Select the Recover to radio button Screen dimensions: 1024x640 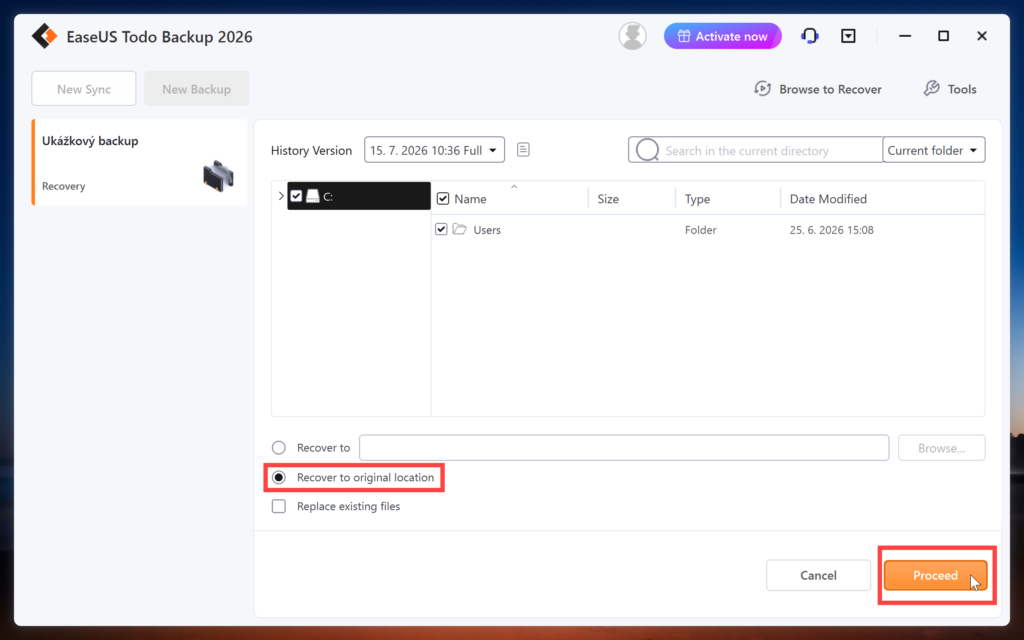point(279,448)
